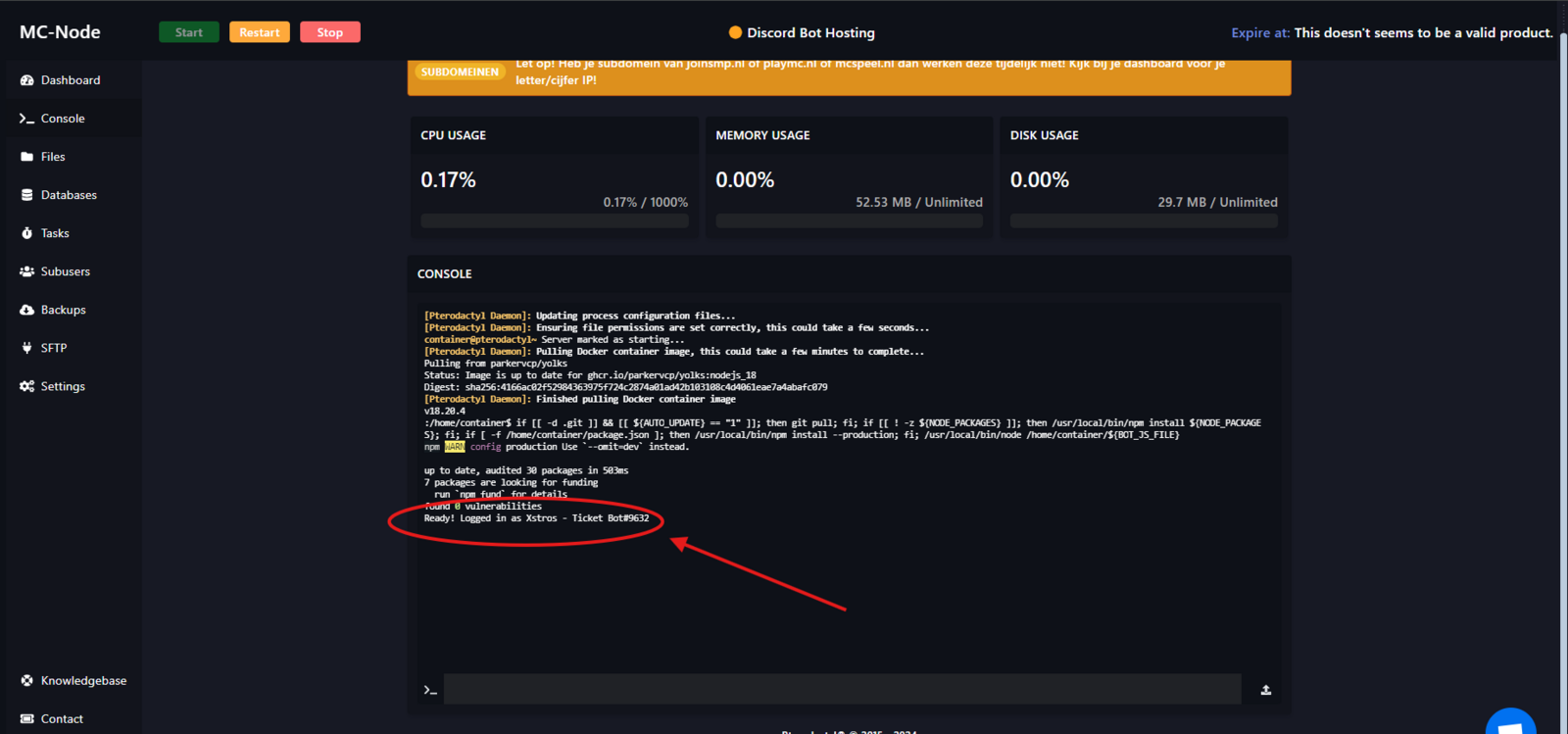Image resolution: width=1568 pixels, height=734 pixels.
Task: Click the DISK USAGE heading
Action: (x=1044, y=135)
